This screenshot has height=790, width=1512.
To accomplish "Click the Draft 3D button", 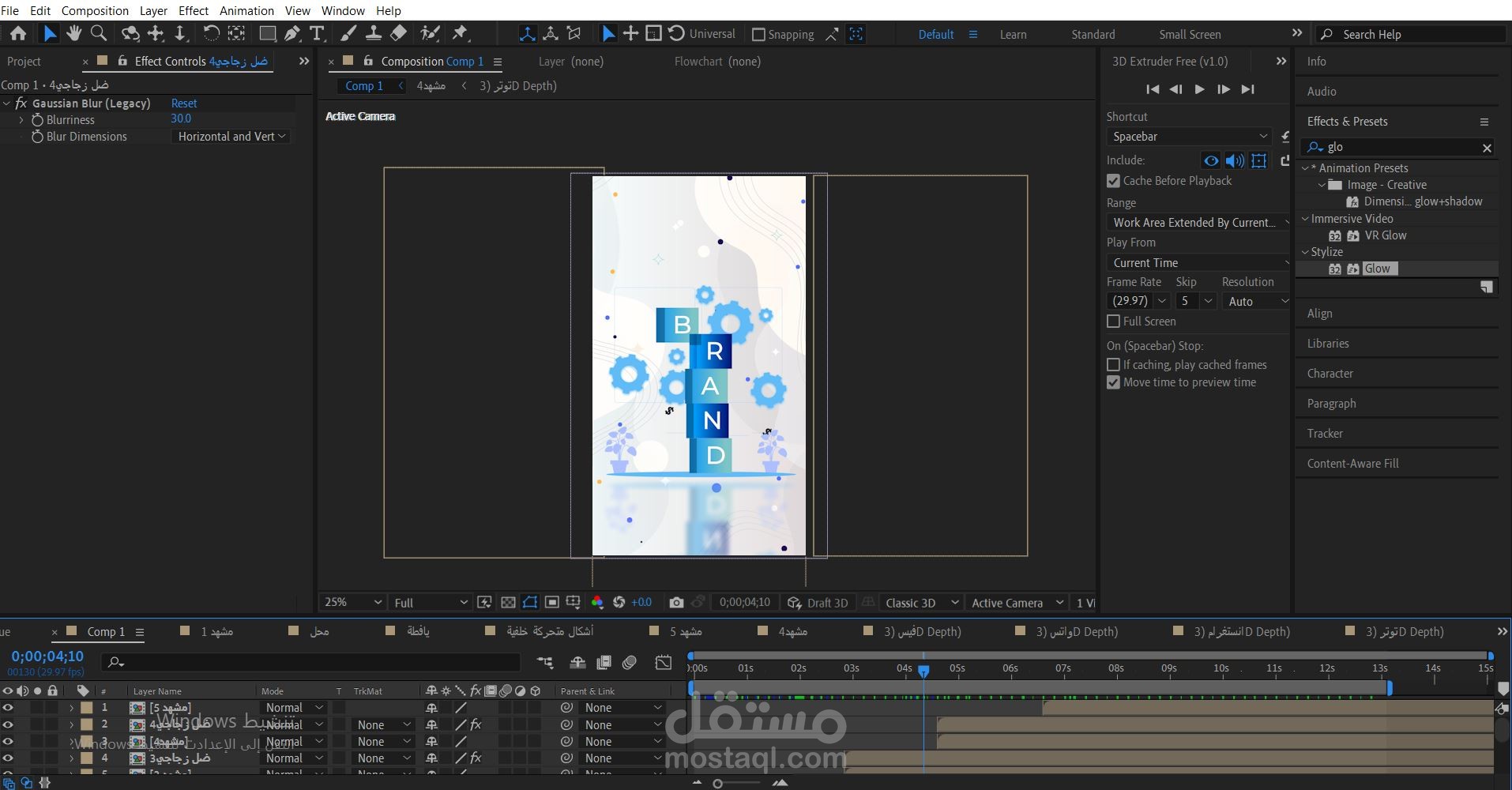I will [818, 603].
